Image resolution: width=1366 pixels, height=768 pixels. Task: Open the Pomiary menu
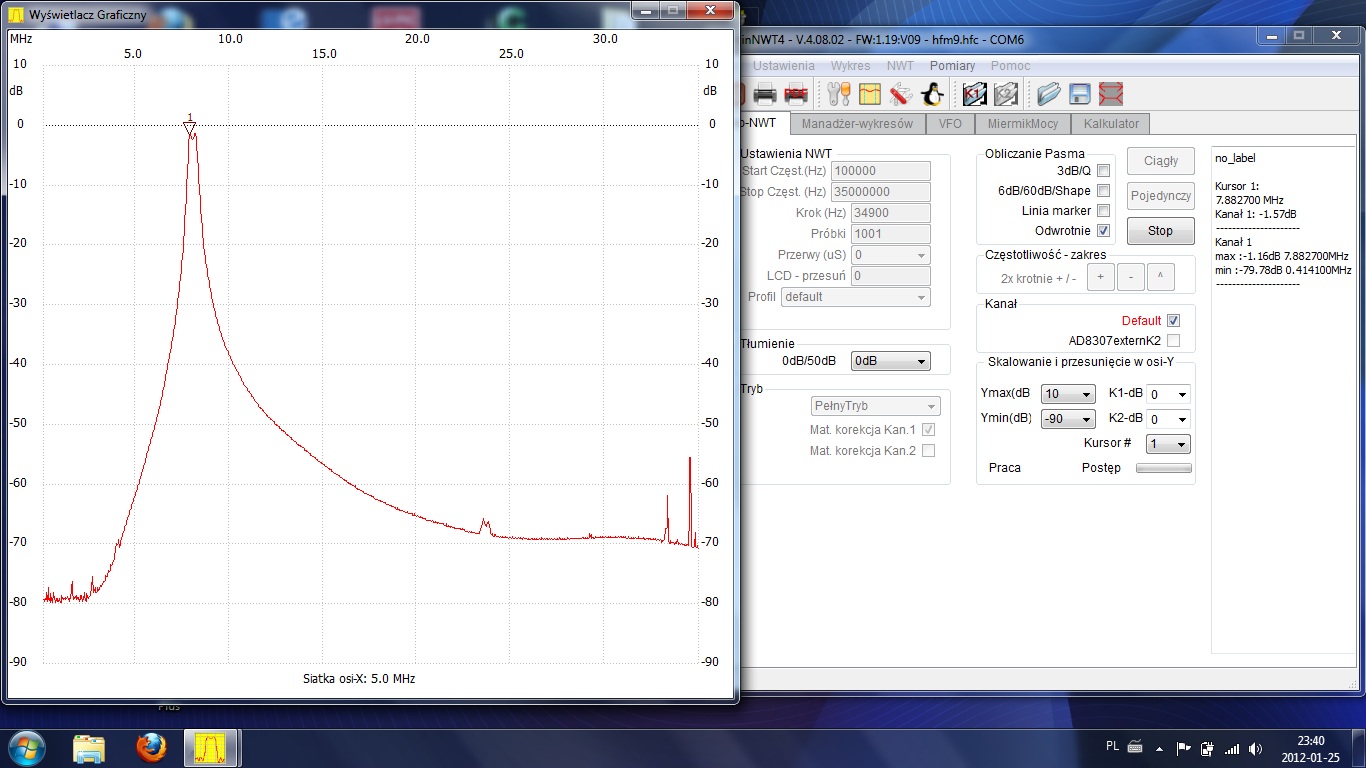tap(952, 66)
